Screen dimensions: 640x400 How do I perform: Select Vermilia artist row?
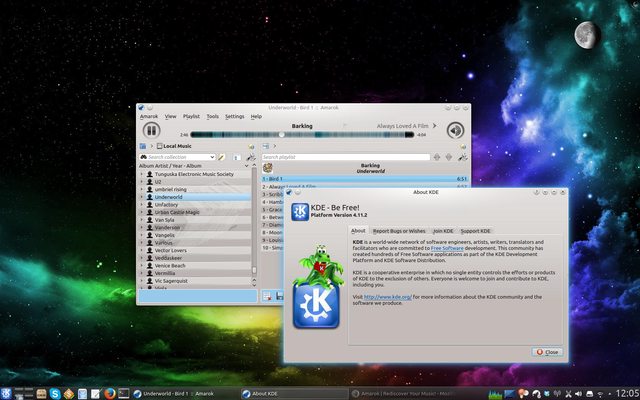195,273
